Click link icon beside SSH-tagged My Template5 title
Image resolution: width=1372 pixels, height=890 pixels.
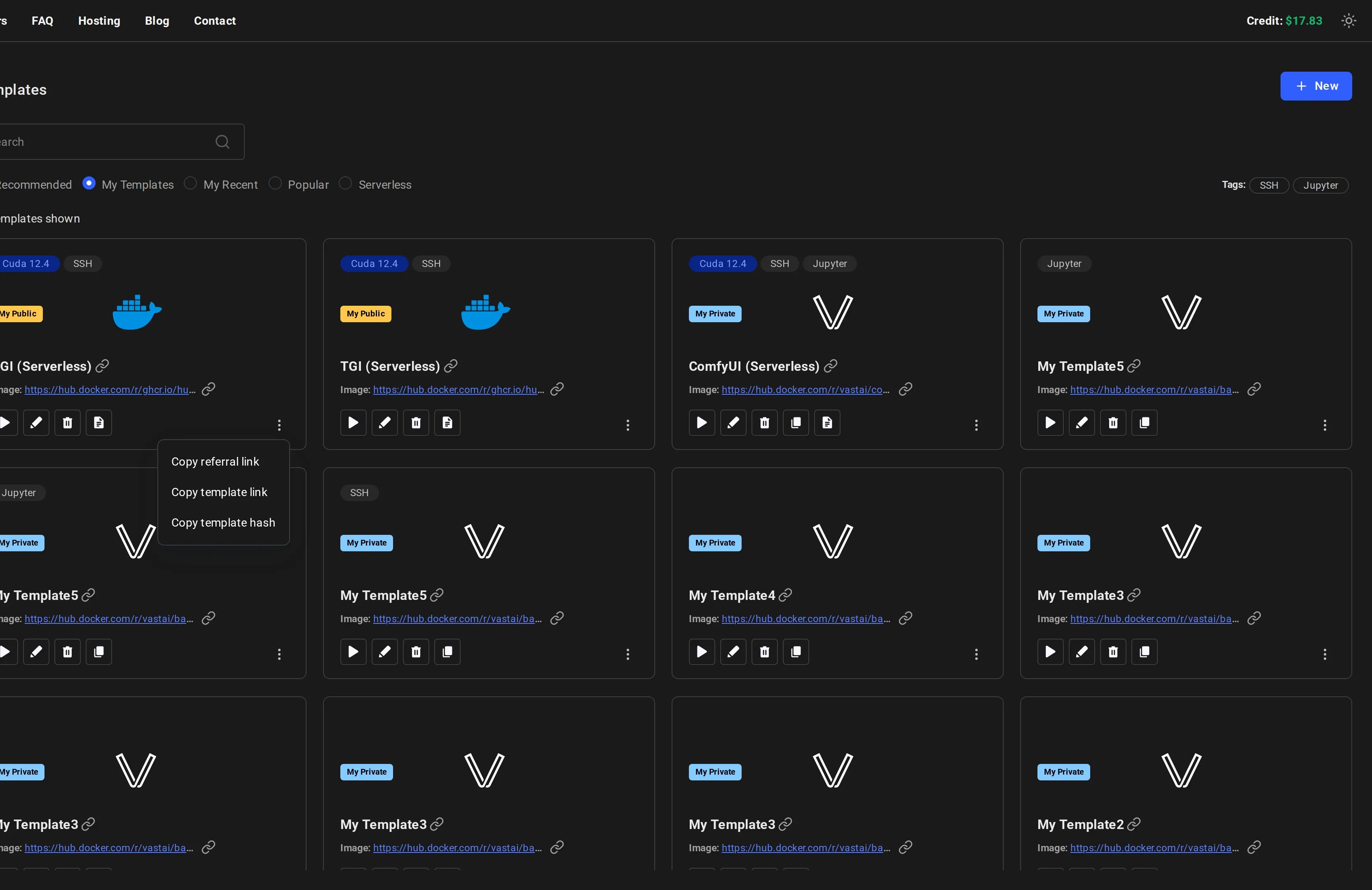point(437,595)
